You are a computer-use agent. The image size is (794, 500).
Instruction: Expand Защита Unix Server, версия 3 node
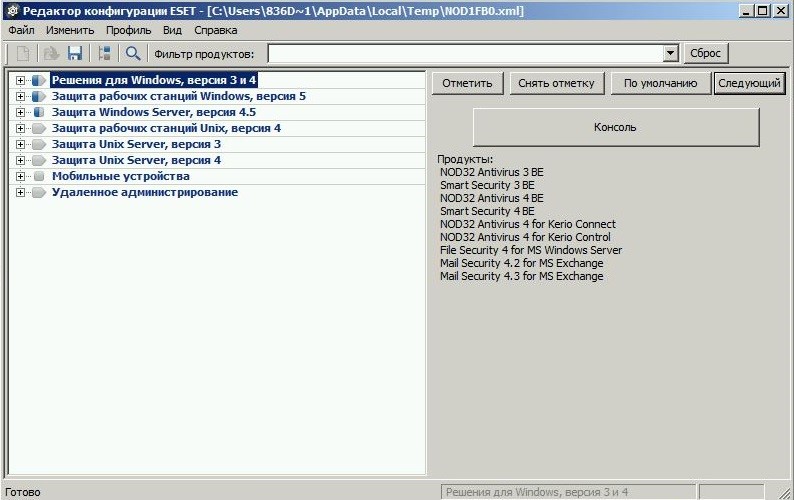tap(20, 144)
